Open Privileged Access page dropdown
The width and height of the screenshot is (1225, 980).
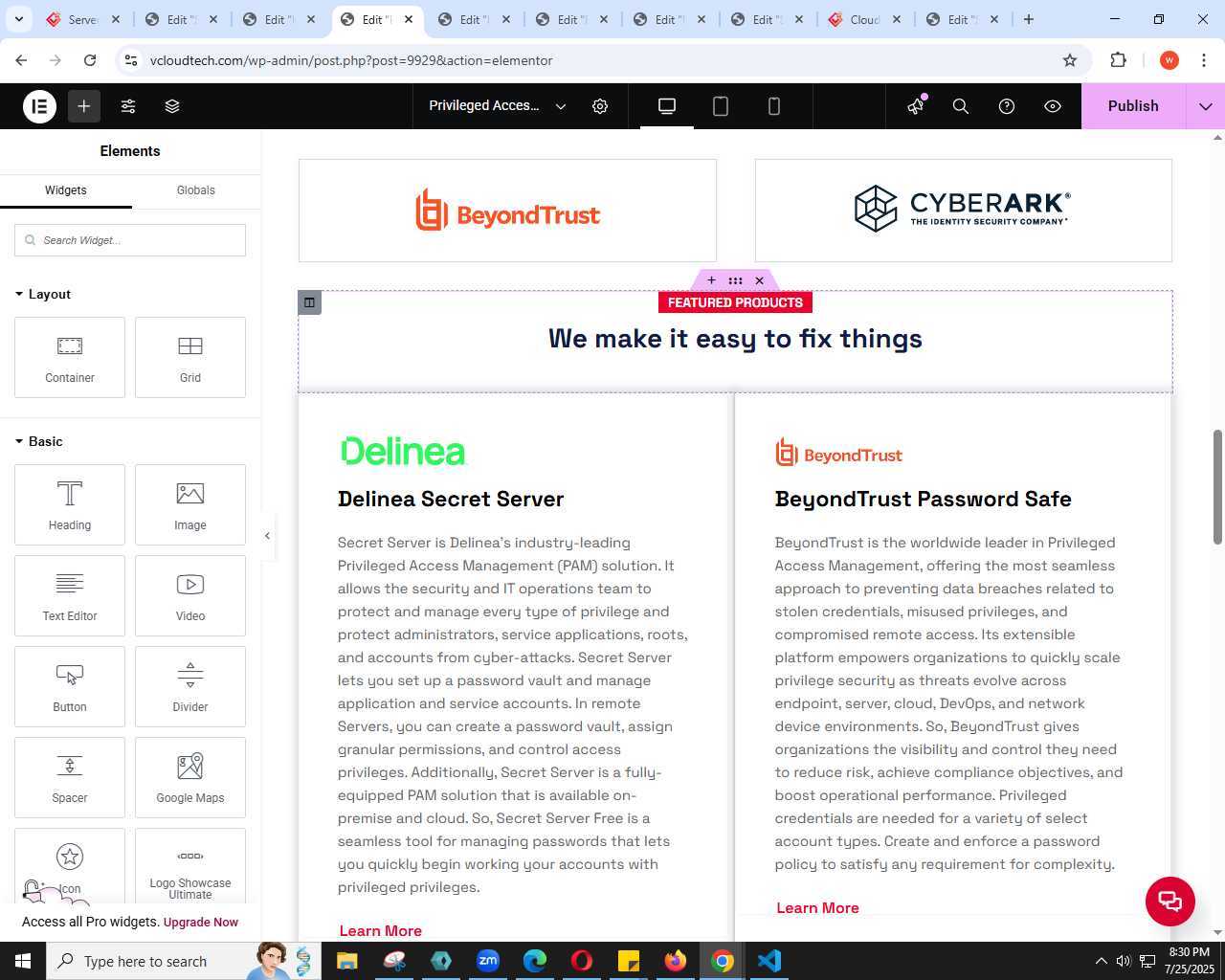(498, 106)
